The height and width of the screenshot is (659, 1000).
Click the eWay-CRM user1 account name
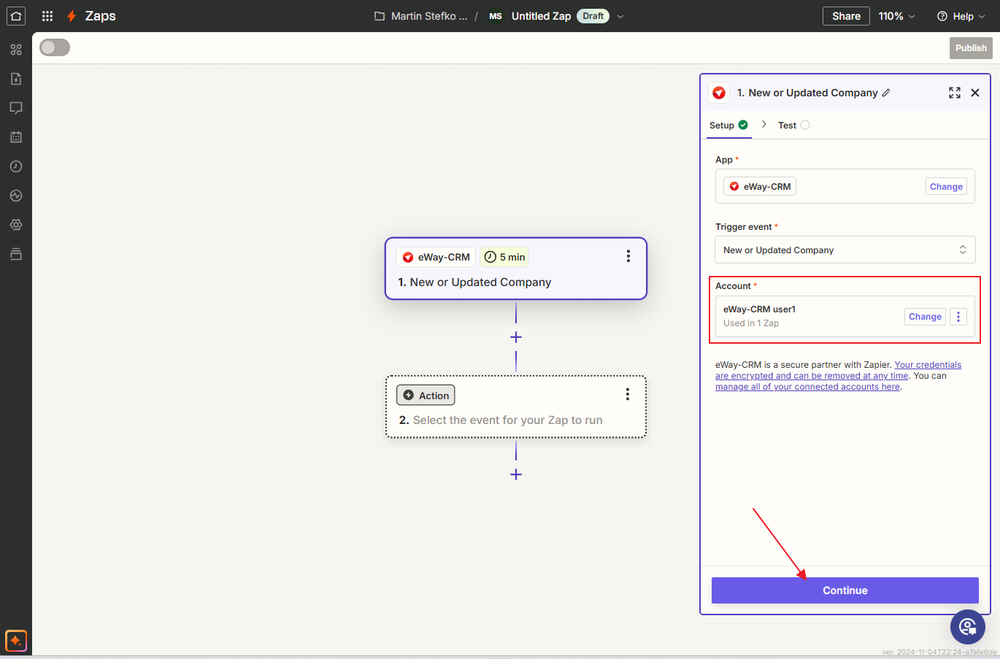[x=759, y=309]
